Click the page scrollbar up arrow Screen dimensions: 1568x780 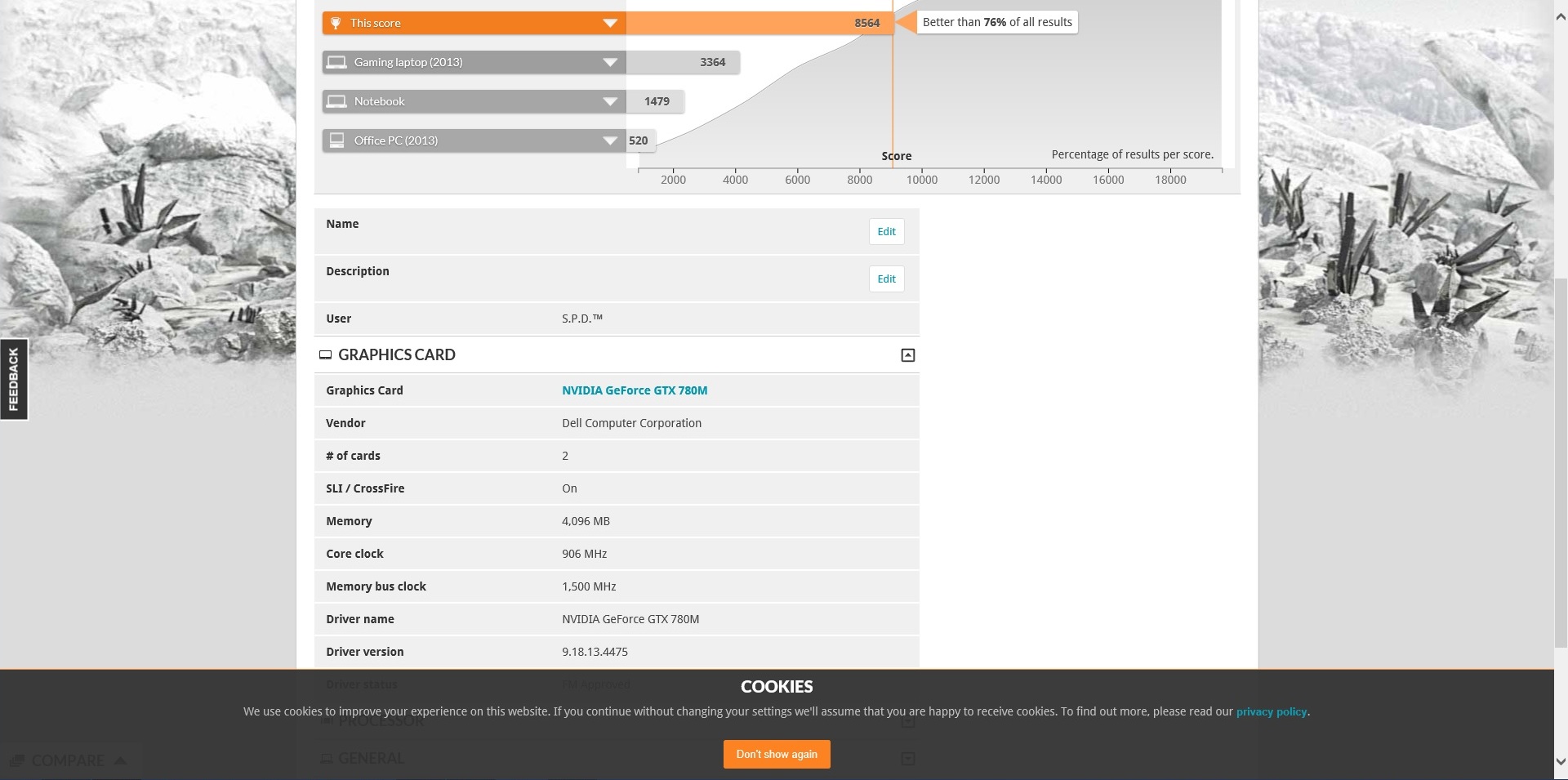click(1561, 16)
